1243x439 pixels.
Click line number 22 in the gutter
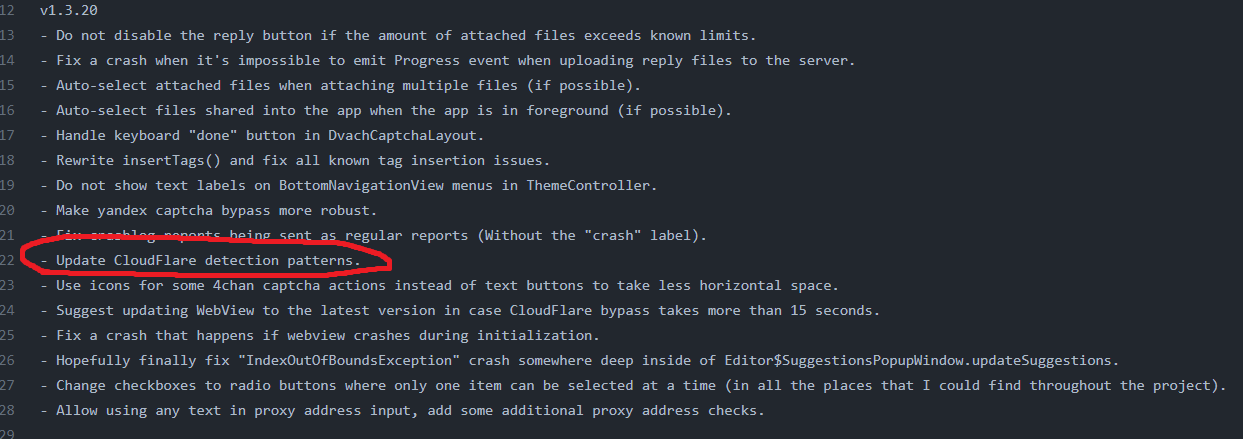(8, 260)
